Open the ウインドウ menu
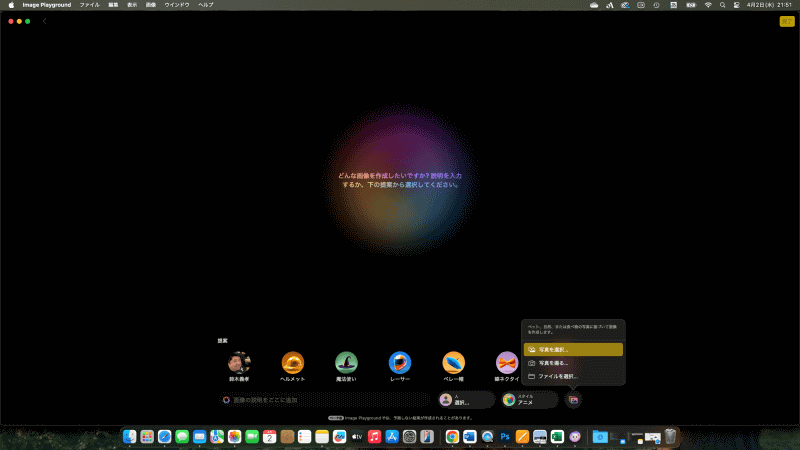Image resolution: width=800 pixels, height=450 pixels. 177,5
